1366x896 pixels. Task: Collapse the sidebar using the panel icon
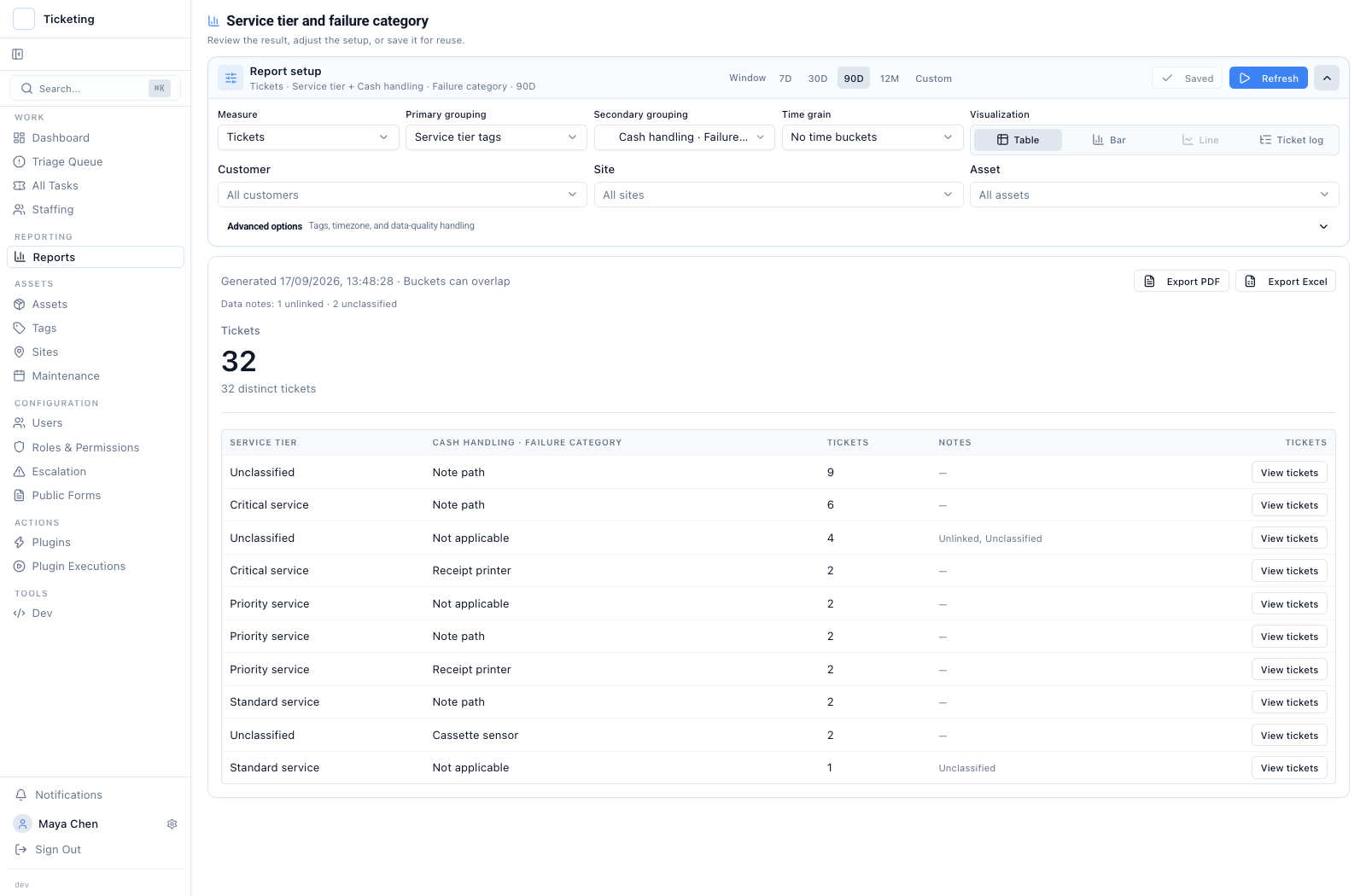tap(18, 55)
